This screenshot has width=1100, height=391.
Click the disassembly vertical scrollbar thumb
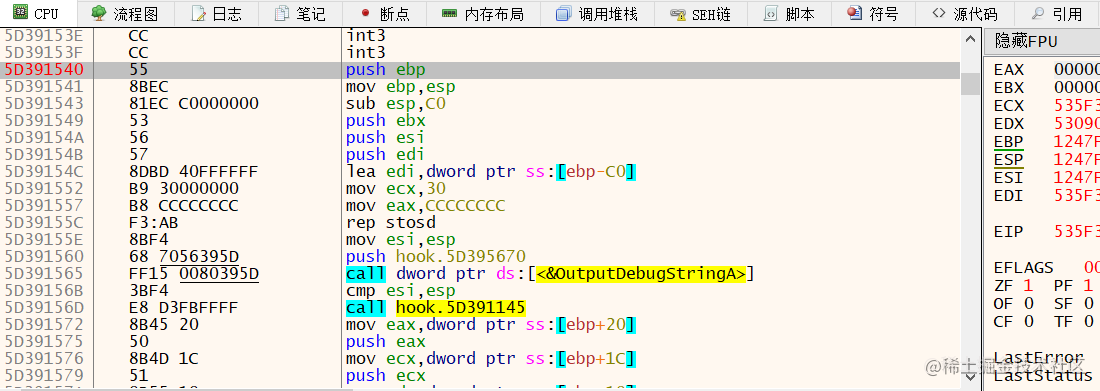970,84
